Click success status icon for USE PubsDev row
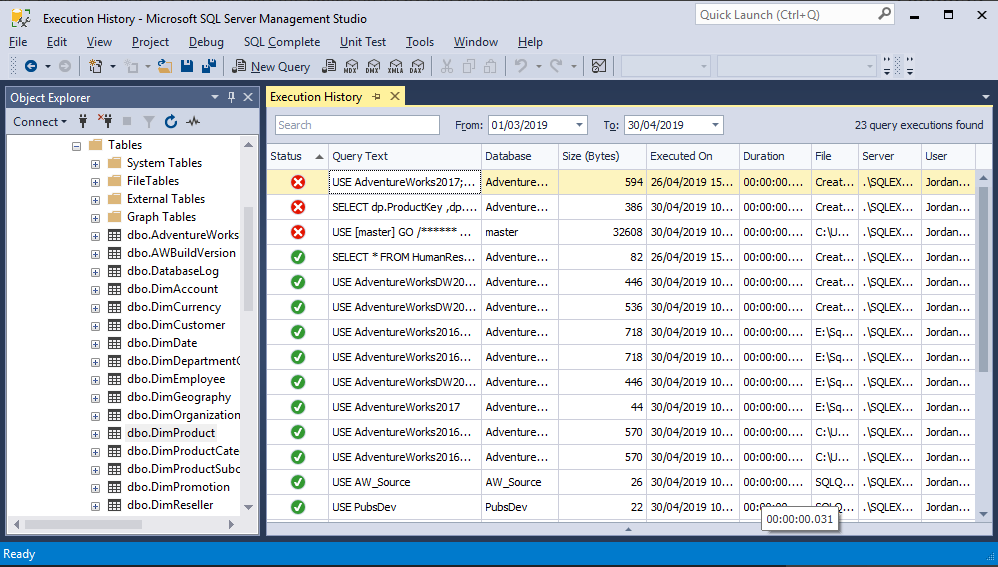This screenshot has width=998, height=567. (297, 507)
